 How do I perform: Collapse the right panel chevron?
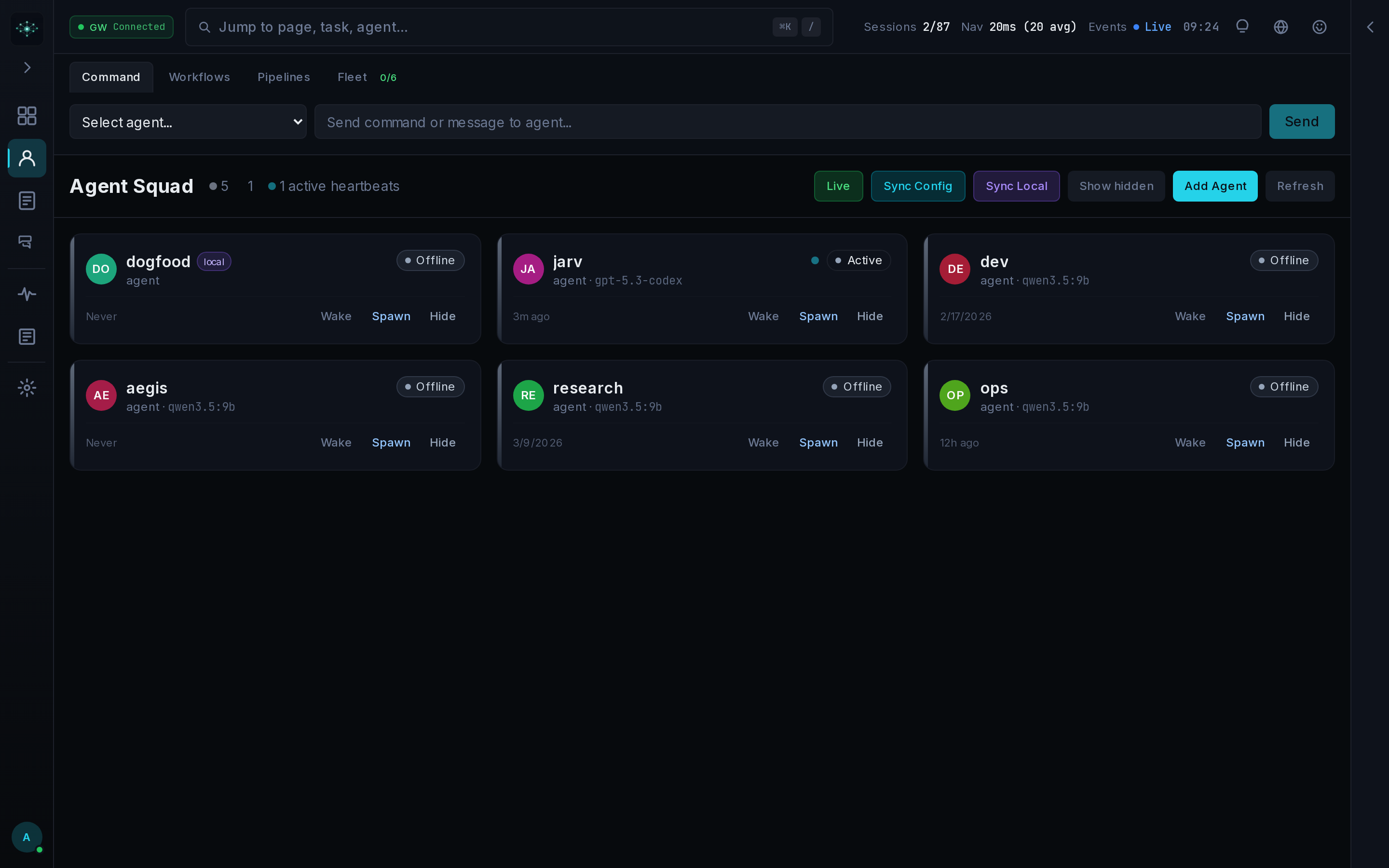coord(1370,27)
